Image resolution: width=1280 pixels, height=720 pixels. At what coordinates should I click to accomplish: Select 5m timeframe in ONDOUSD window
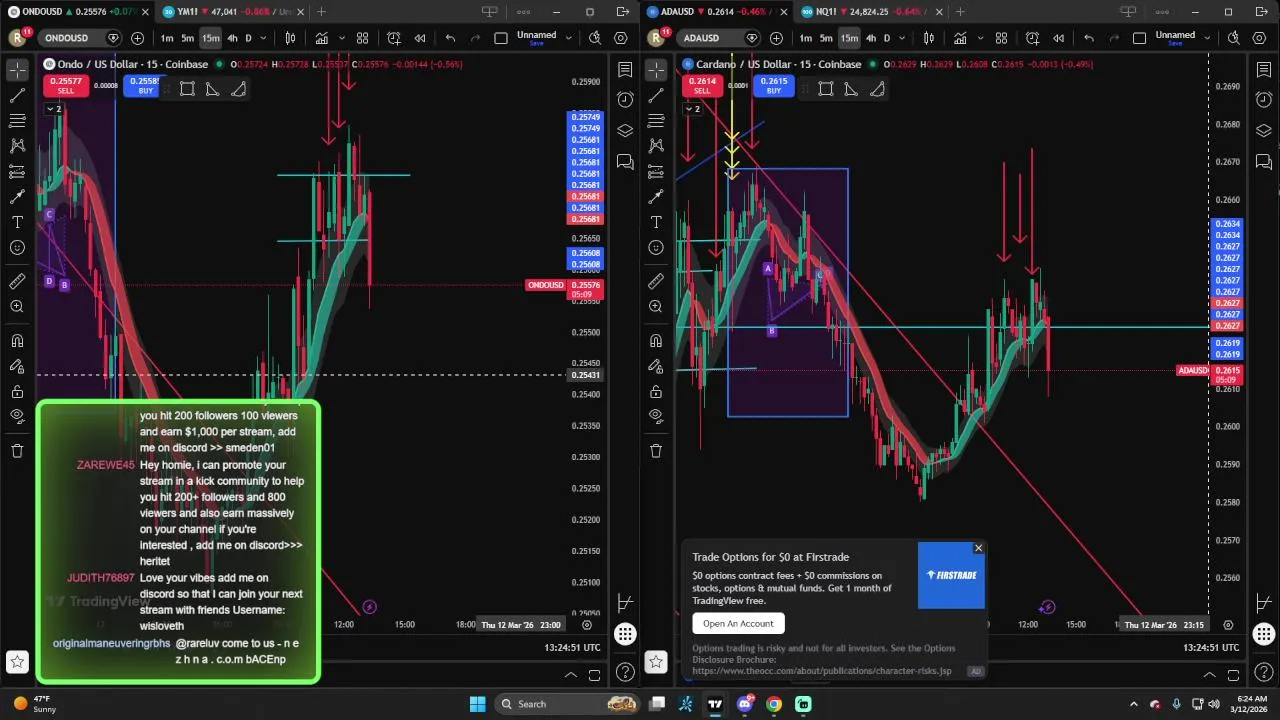pos(187,38)
